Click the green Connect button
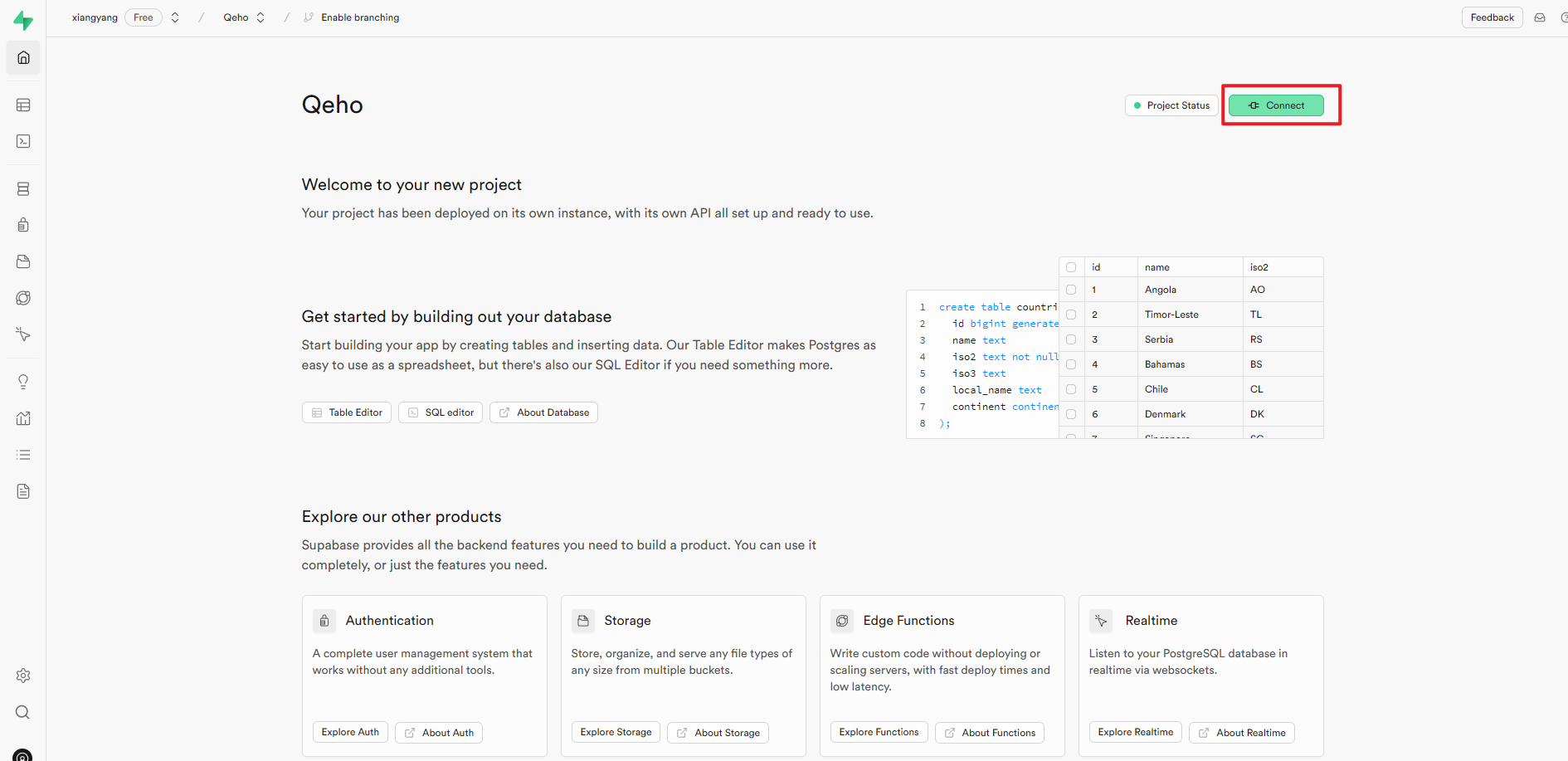The height and width of the screenshot is (761, 1568). 1276,105
